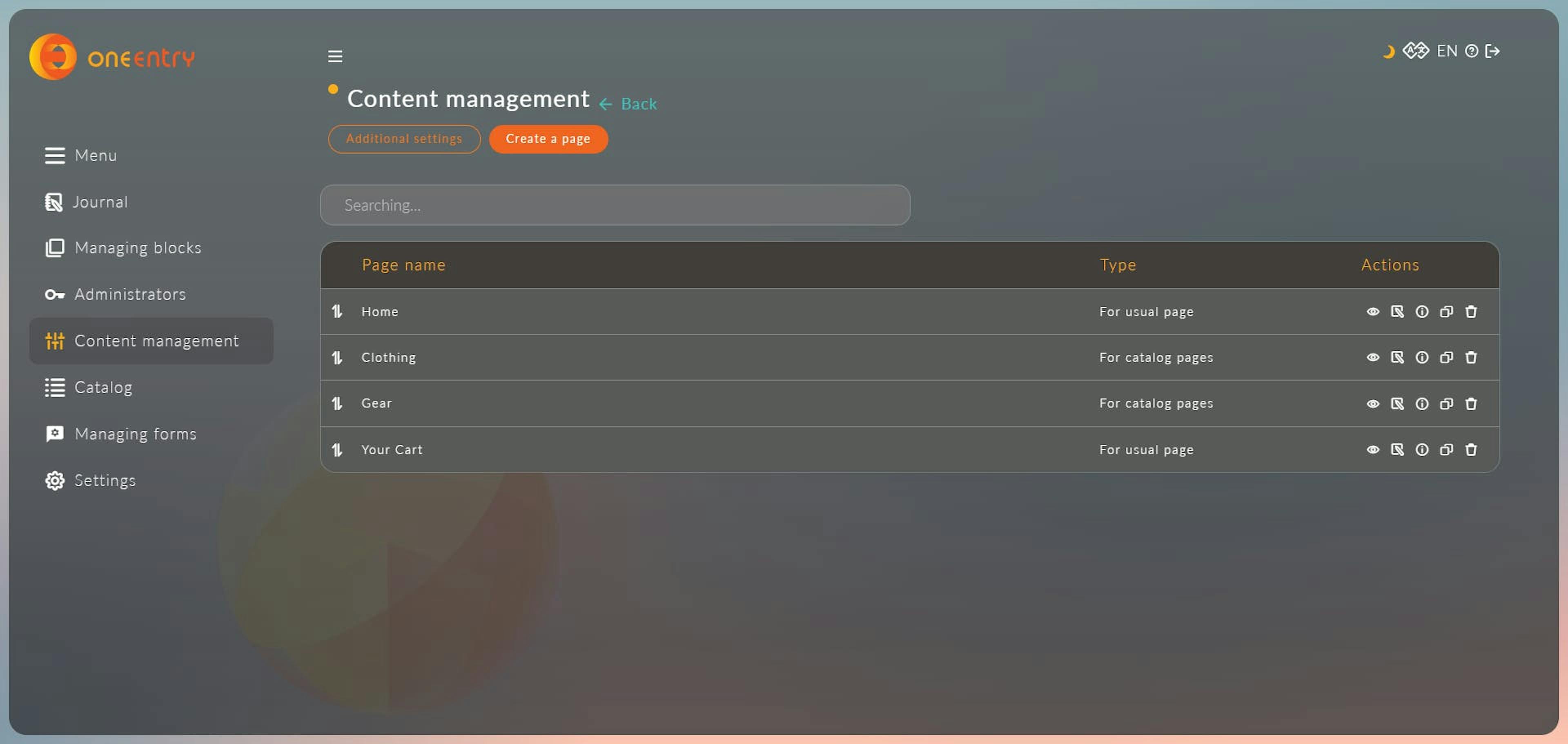Open the Content management menu item
The image size is (1568, 744).
(156, 340)
